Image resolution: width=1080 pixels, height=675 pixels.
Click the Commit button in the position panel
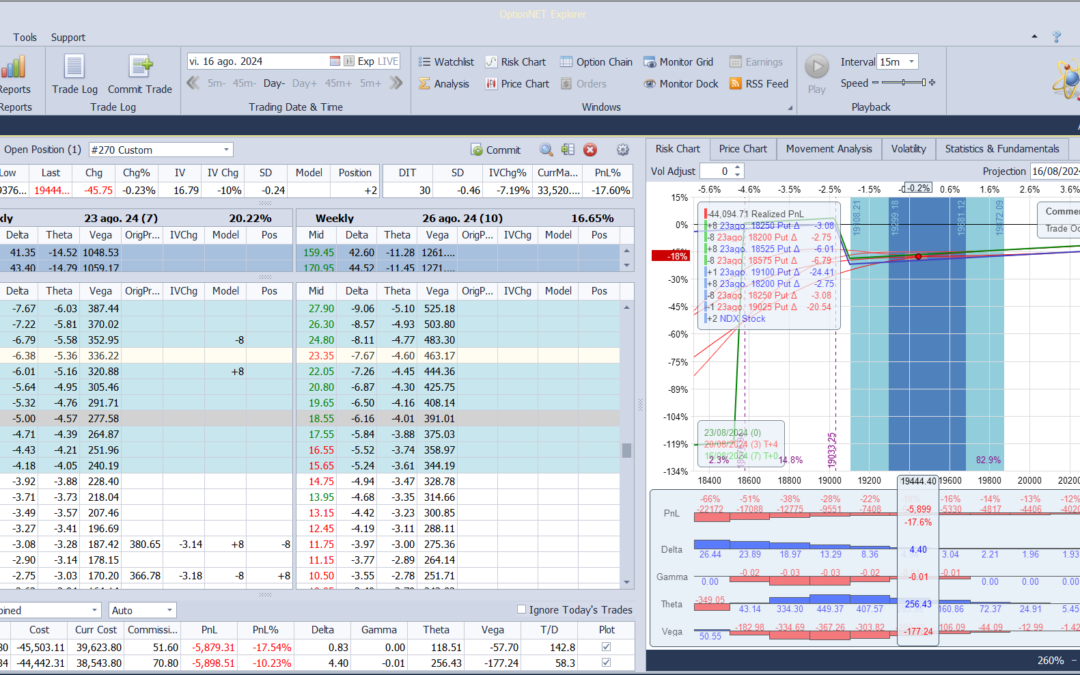[x=495, y=150]
